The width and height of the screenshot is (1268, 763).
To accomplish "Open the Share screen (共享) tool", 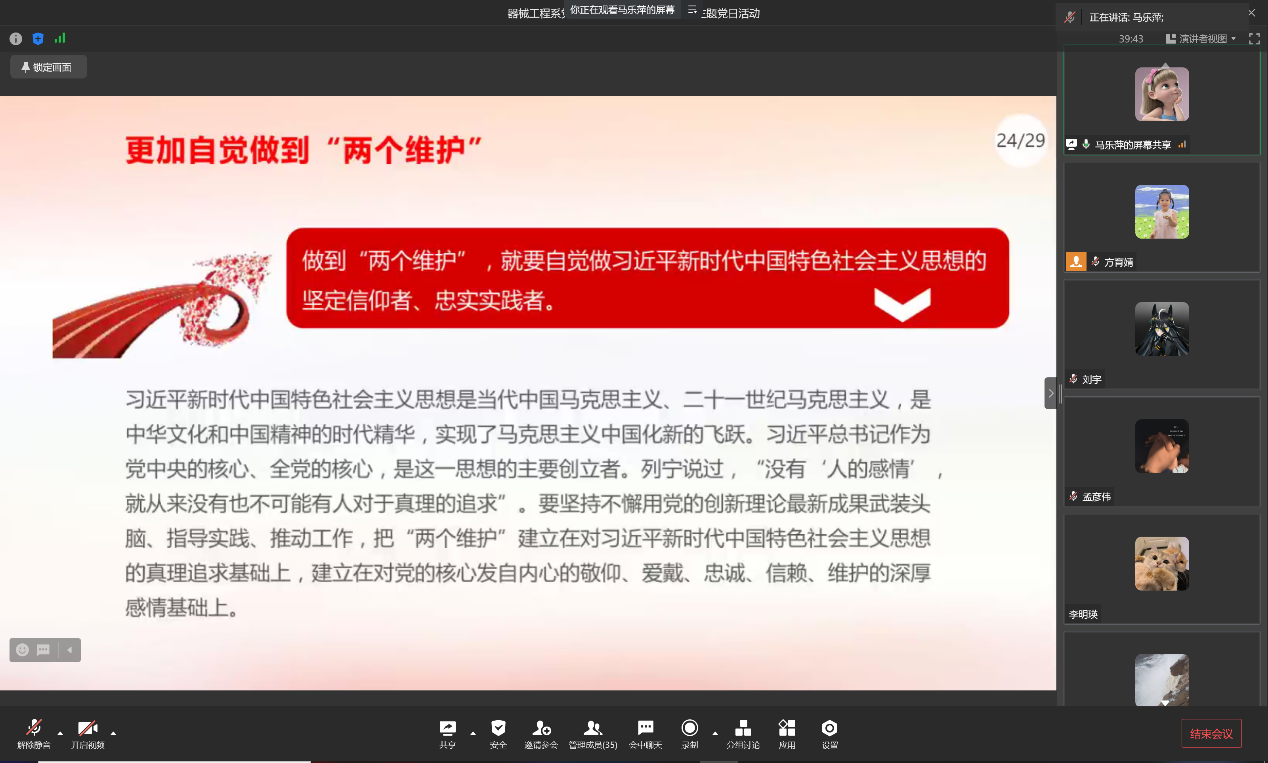I will pos(447,733).
